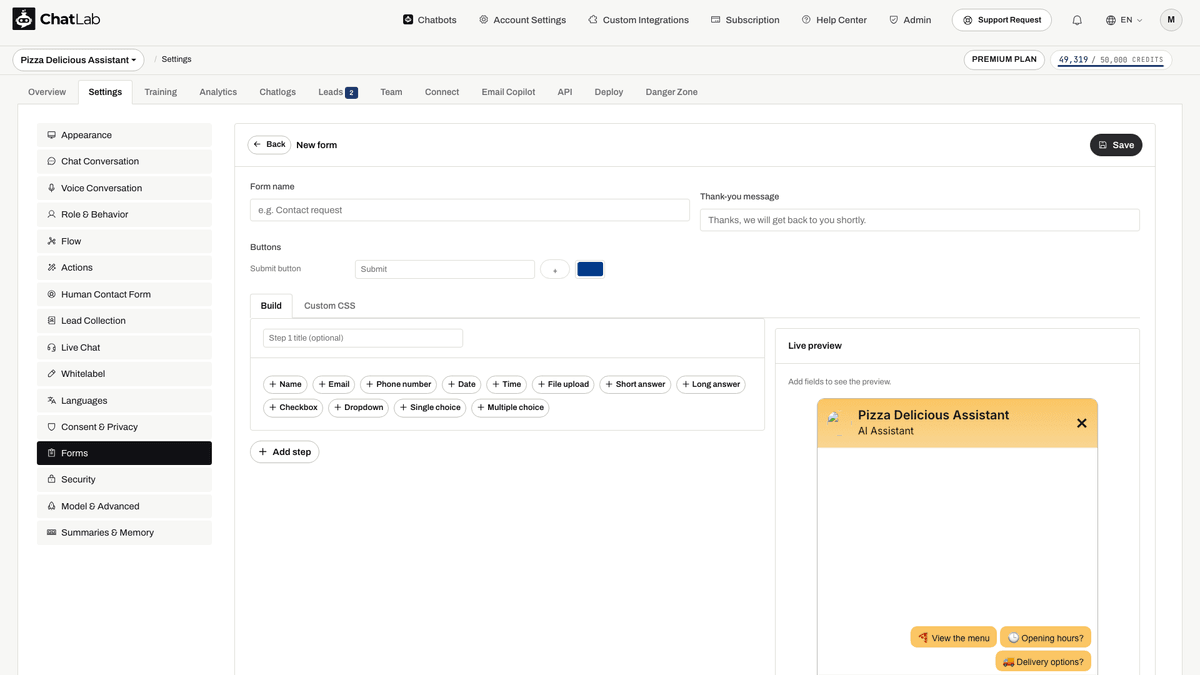This screenshot has height=675, width=1200.
Task: Open the Team tab
Action: coord(391,92)
